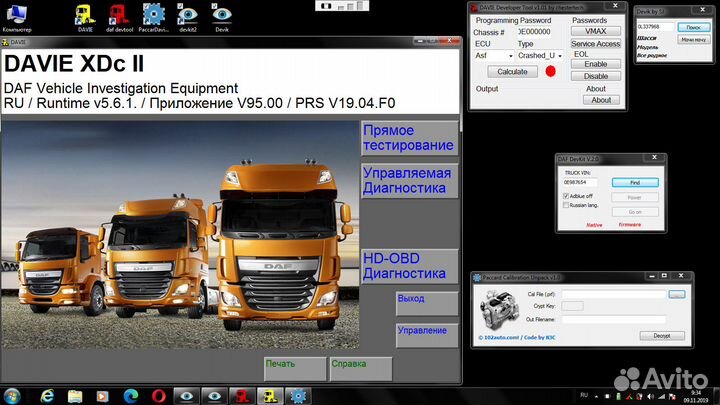Open the media player taskbar icon

tap(103, 396)
